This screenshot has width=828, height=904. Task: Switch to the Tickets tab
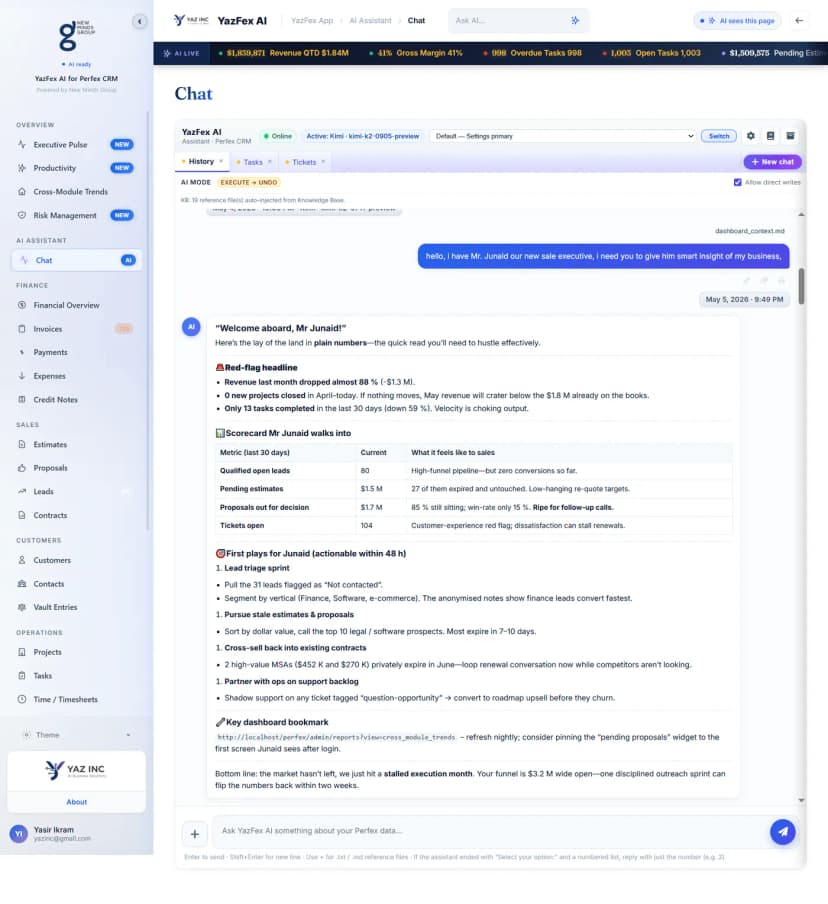(x=304, y=163)
